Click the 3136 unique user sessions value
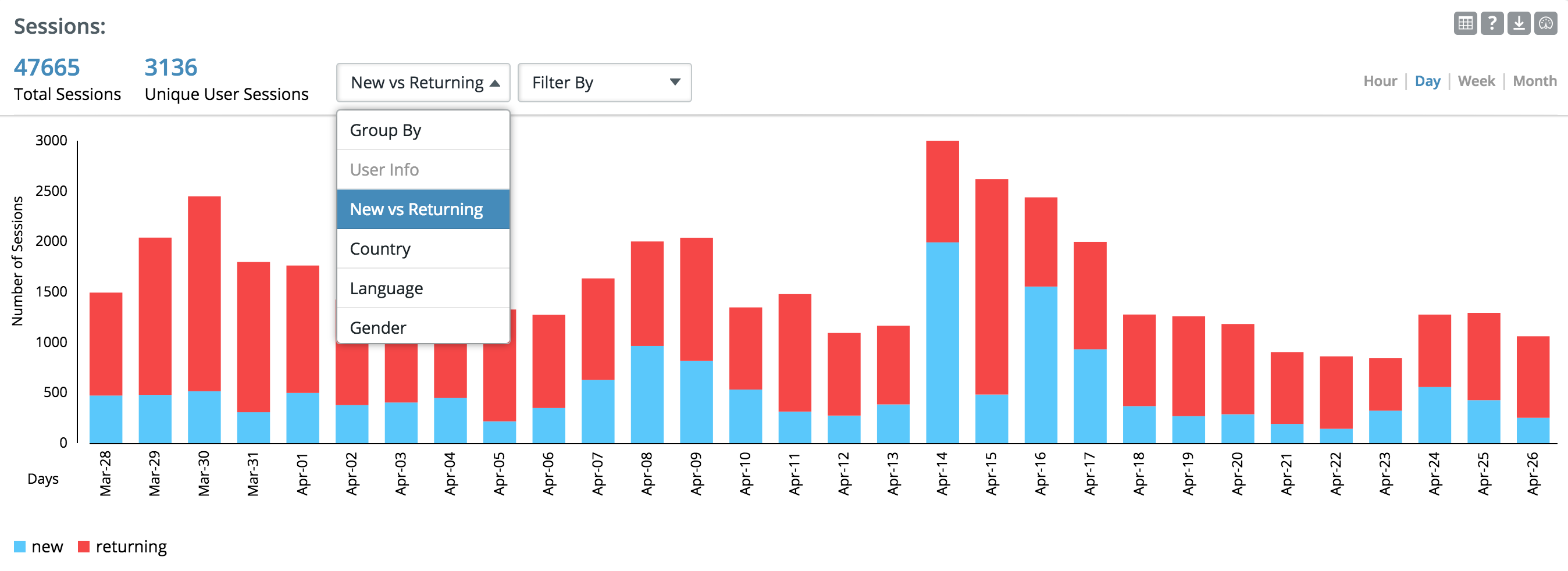The width and height of the screenshot is (1568, 571). (x=171, y=67)
